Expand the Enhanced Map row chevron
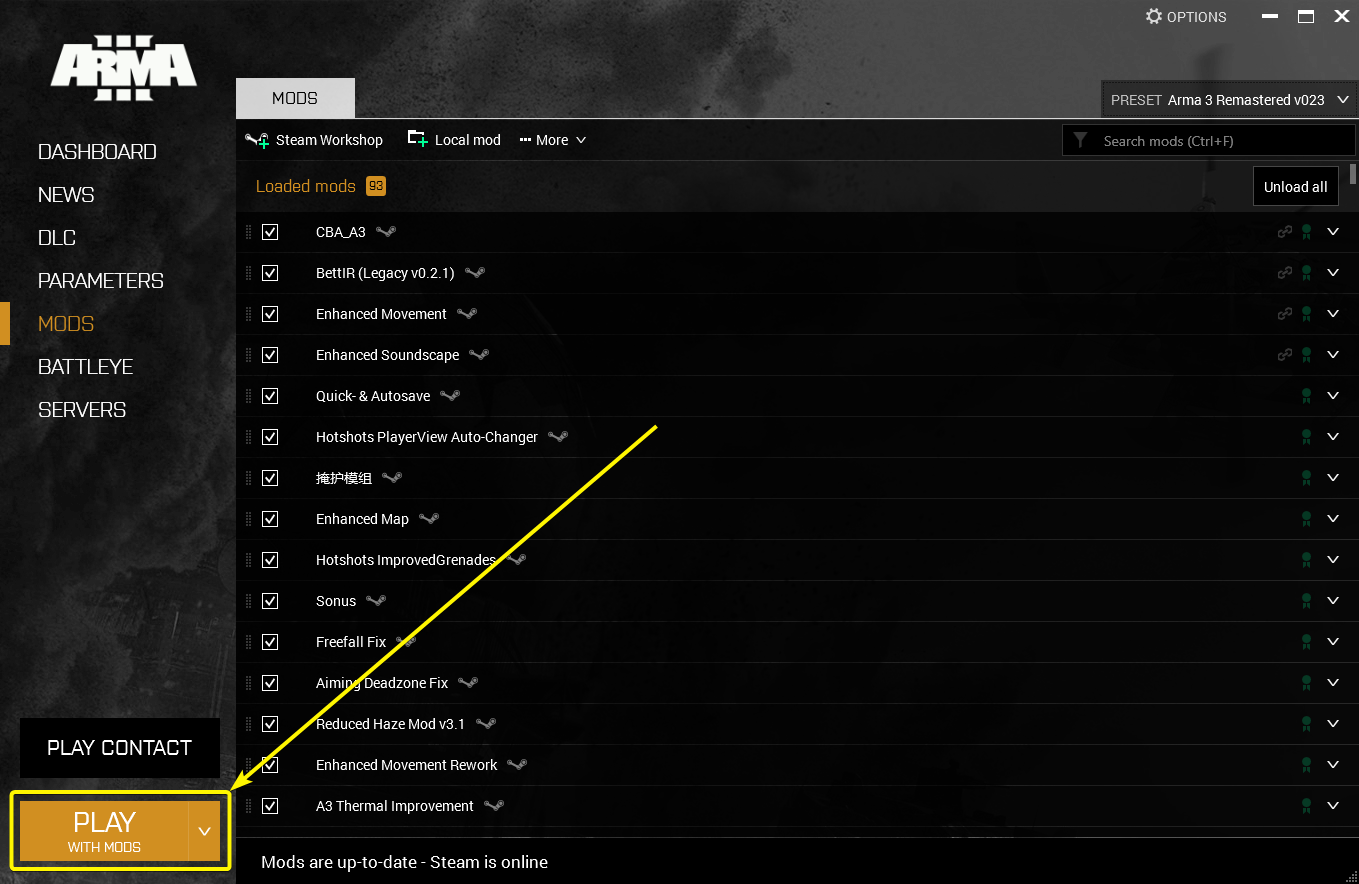 [x=1332, y=519]
